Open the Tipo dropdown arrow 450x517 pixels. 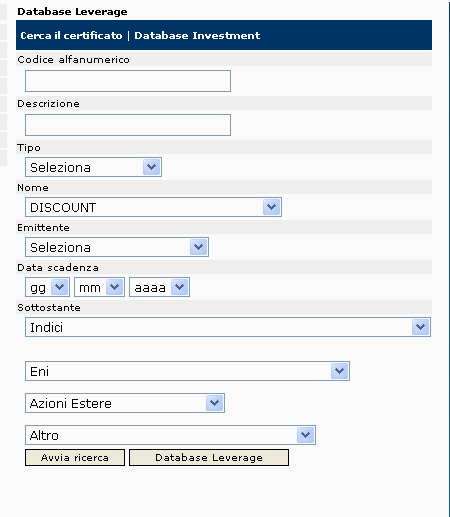coord(152,167)
